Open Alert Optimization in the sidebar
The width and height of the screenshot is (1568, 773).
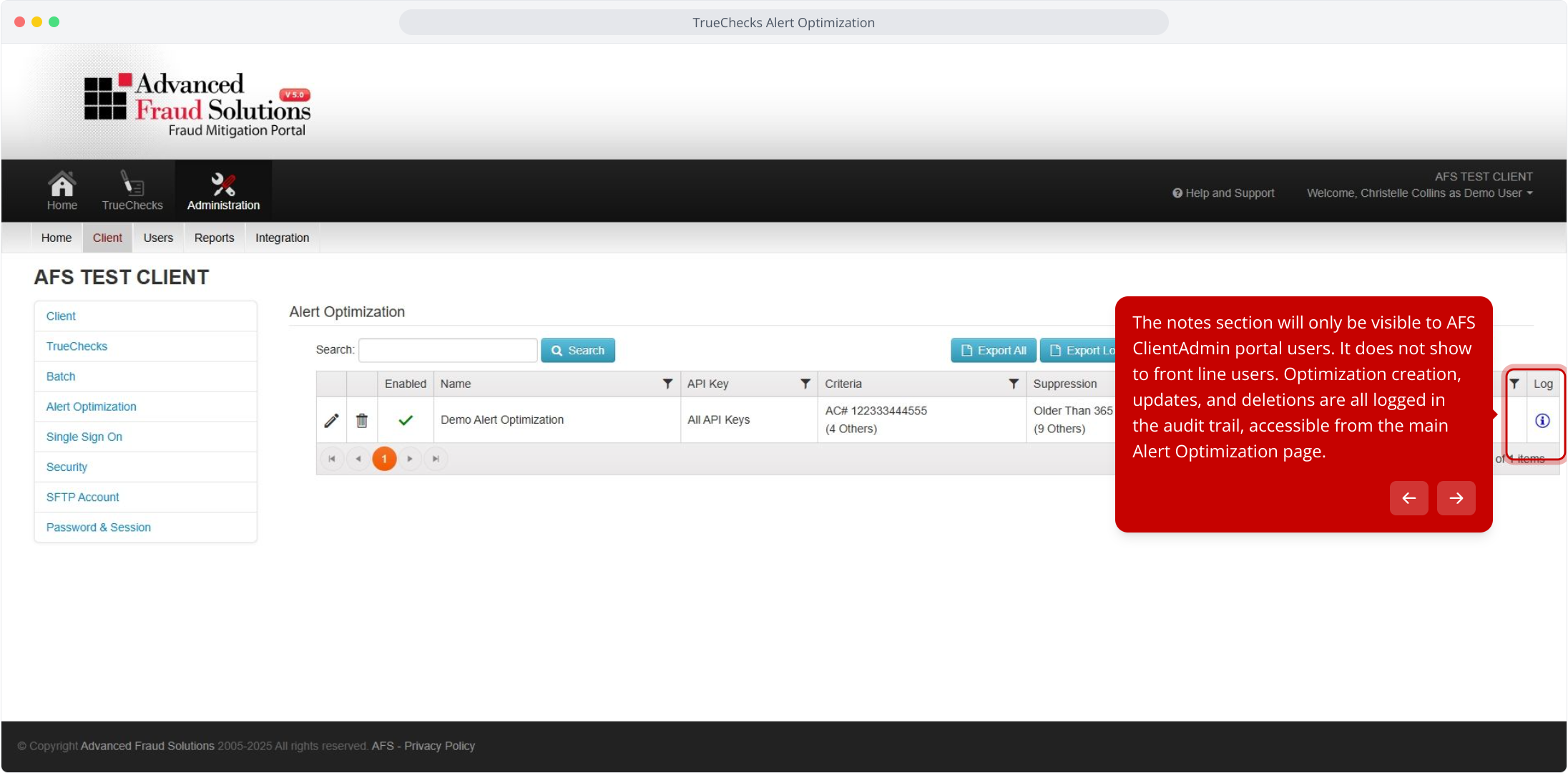145,407
